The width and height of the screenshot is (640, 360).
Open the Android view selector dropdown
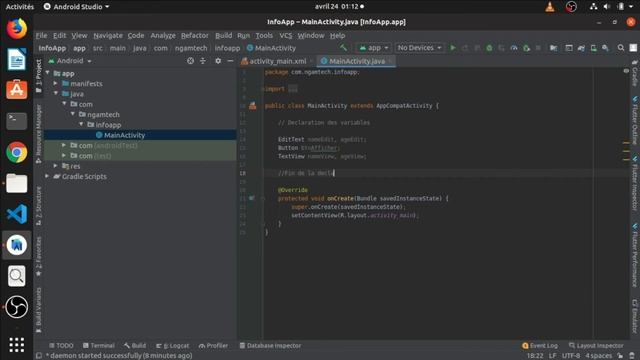click(70, 61)
